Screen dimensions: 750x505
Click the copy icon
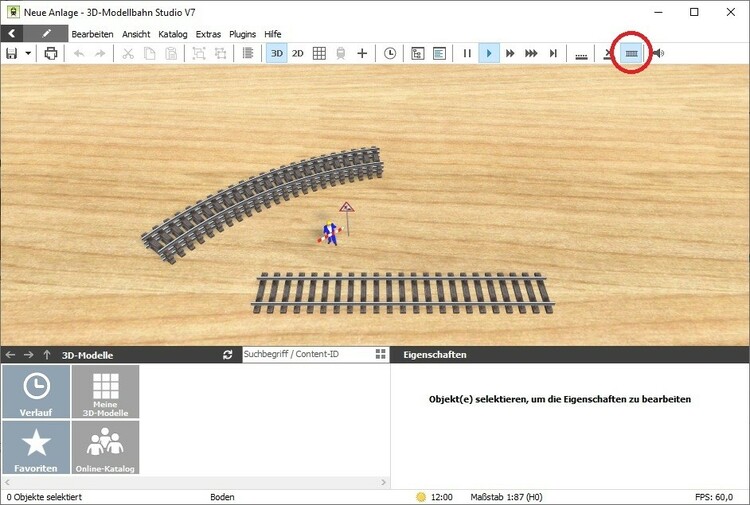(x=149, y=53)
